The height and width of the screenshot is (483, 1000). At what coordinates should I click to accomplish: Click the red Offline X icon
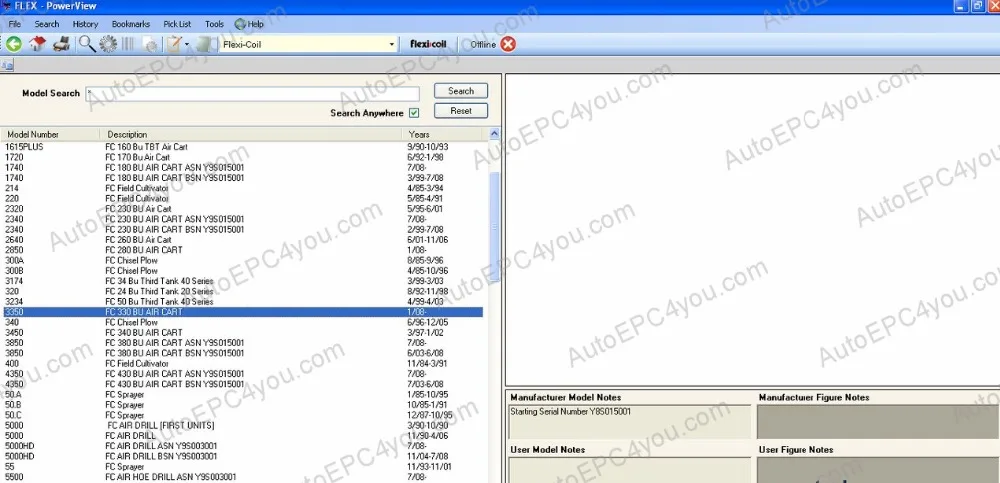pyautogui.click(x=508, y=44)
